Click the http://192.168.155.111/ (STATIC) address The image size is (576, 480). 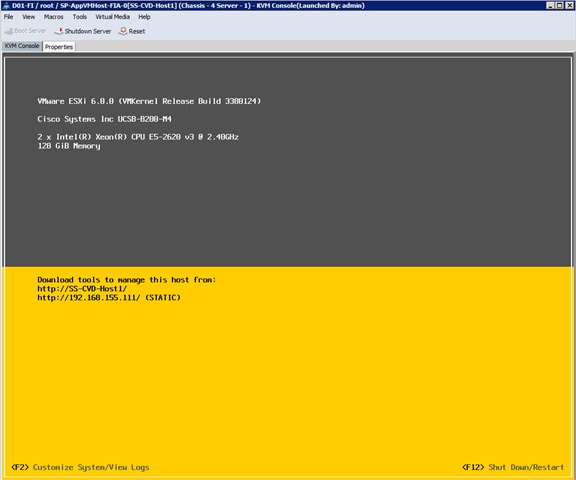point(109,297)
